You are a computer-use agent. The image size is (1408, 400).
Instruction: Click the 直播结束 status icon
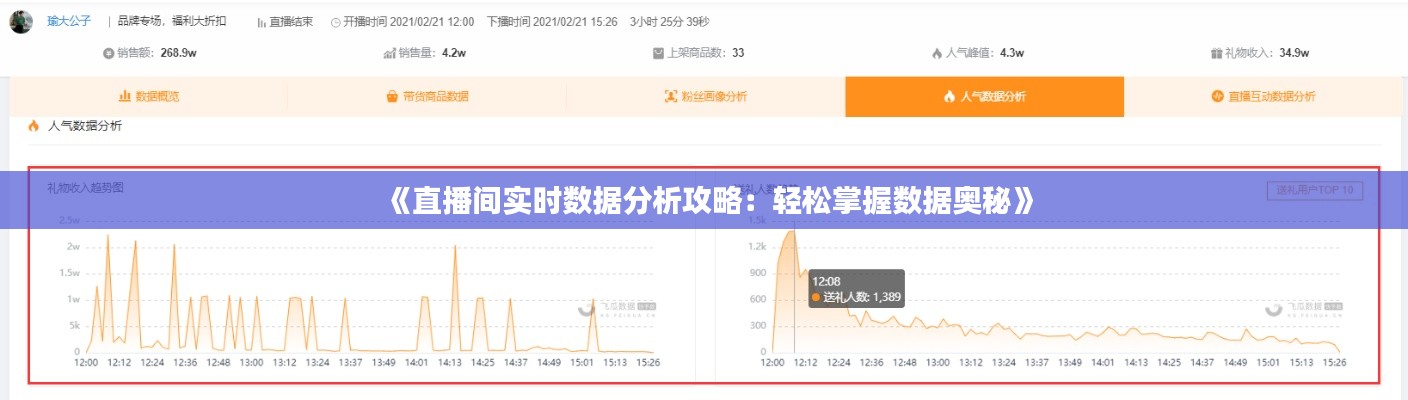[x=262, y=21]
